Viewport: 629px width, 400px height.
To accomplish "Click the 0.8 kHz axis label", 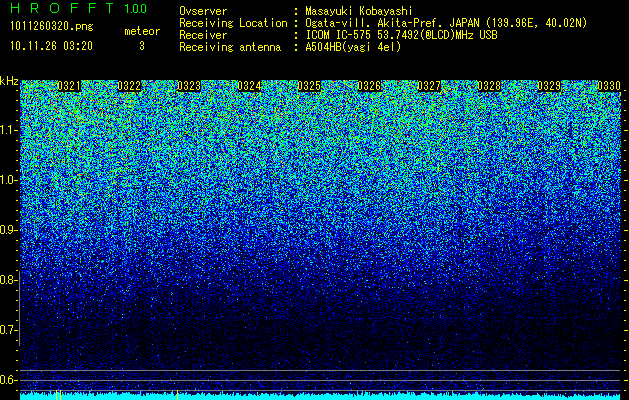I will tap(8, 280).
